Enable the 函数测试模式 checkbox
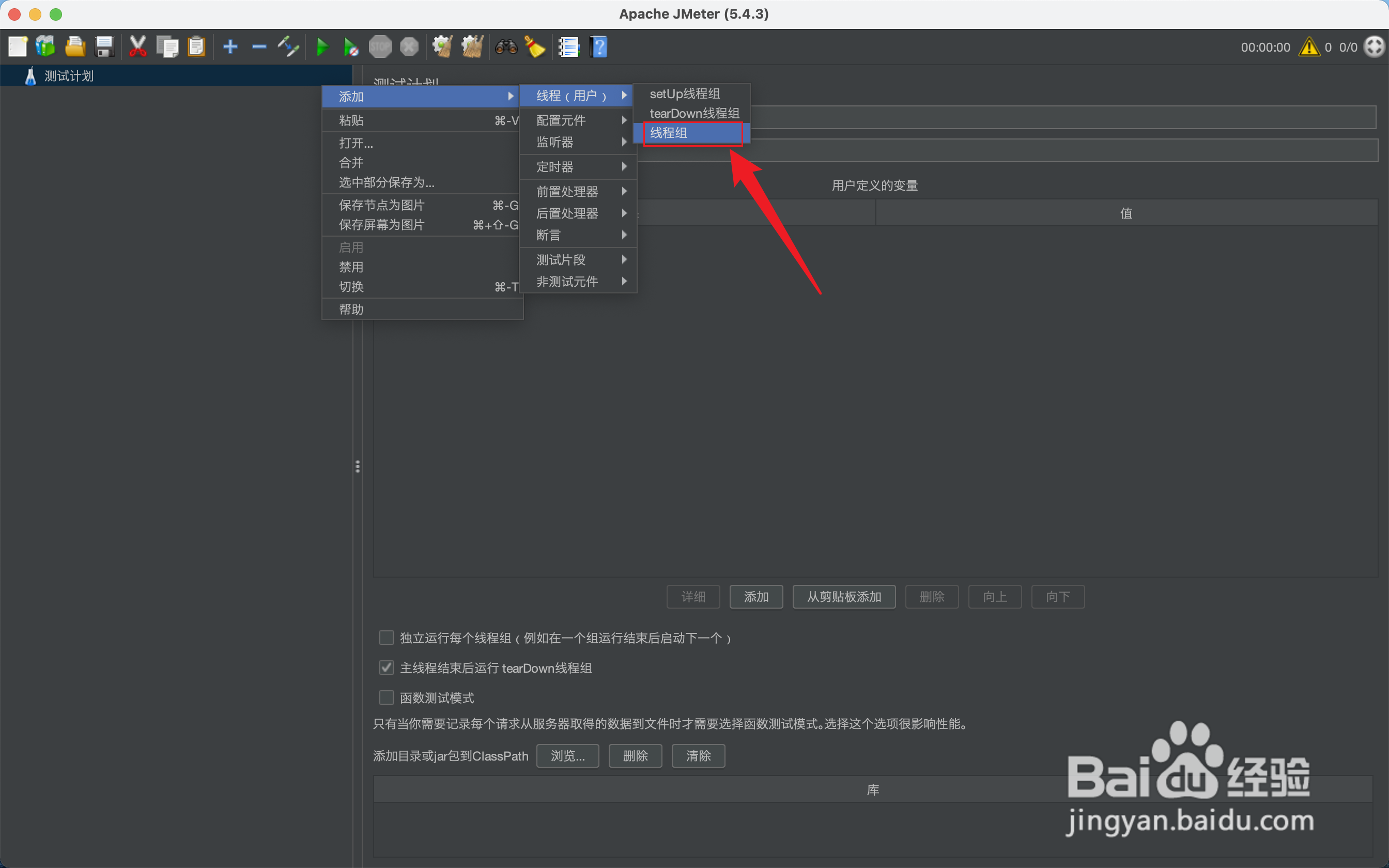This screenshot has width=1389, height=868. 387,698
